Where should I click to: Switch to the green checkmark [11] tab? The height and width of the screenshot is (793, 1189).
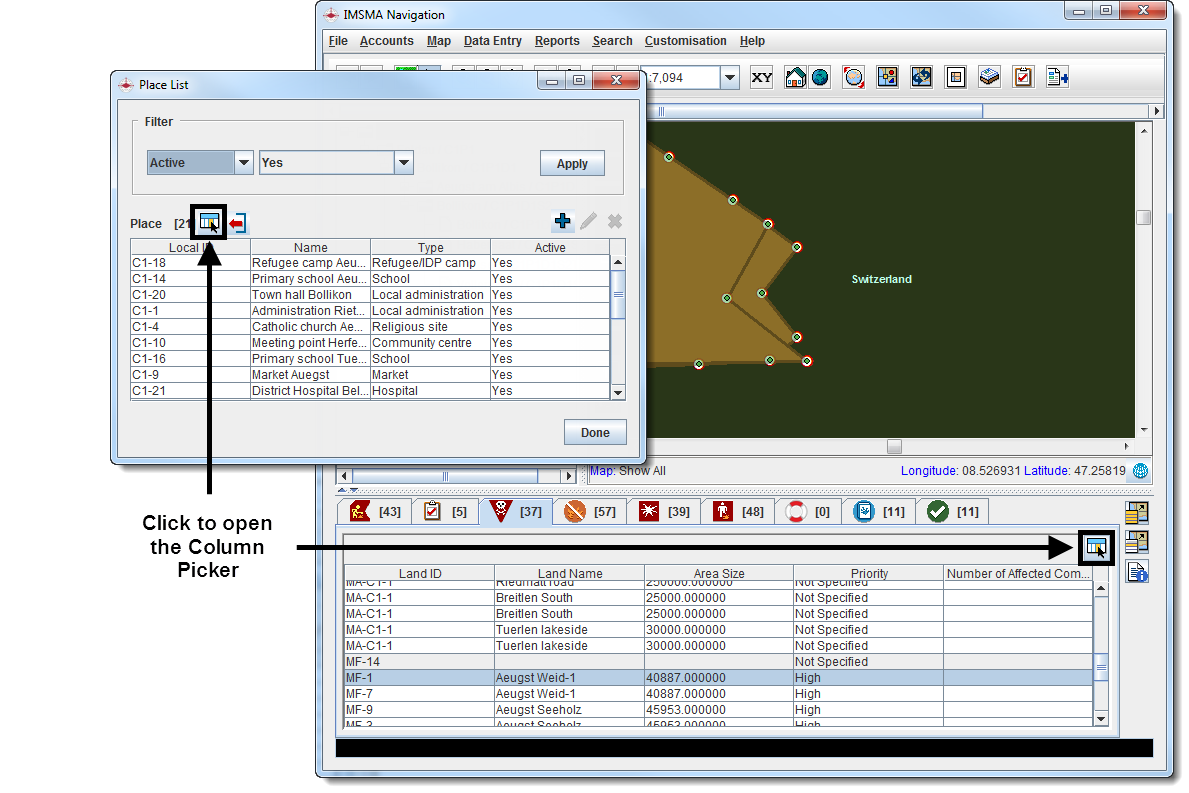click(x=953, y=512)
